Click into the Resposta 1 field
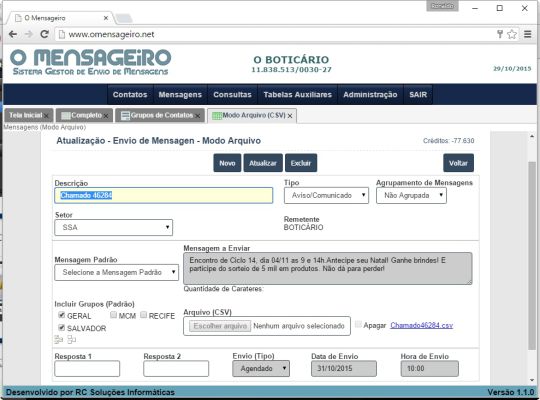 87,369
